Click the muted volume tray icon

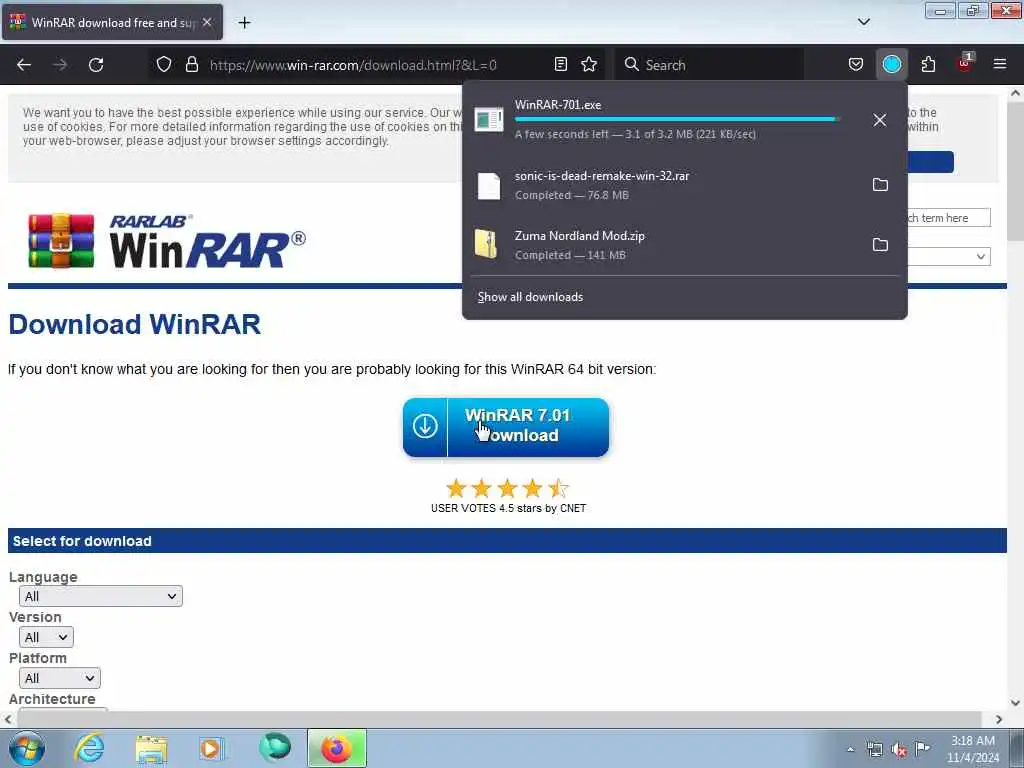point(899,749)
